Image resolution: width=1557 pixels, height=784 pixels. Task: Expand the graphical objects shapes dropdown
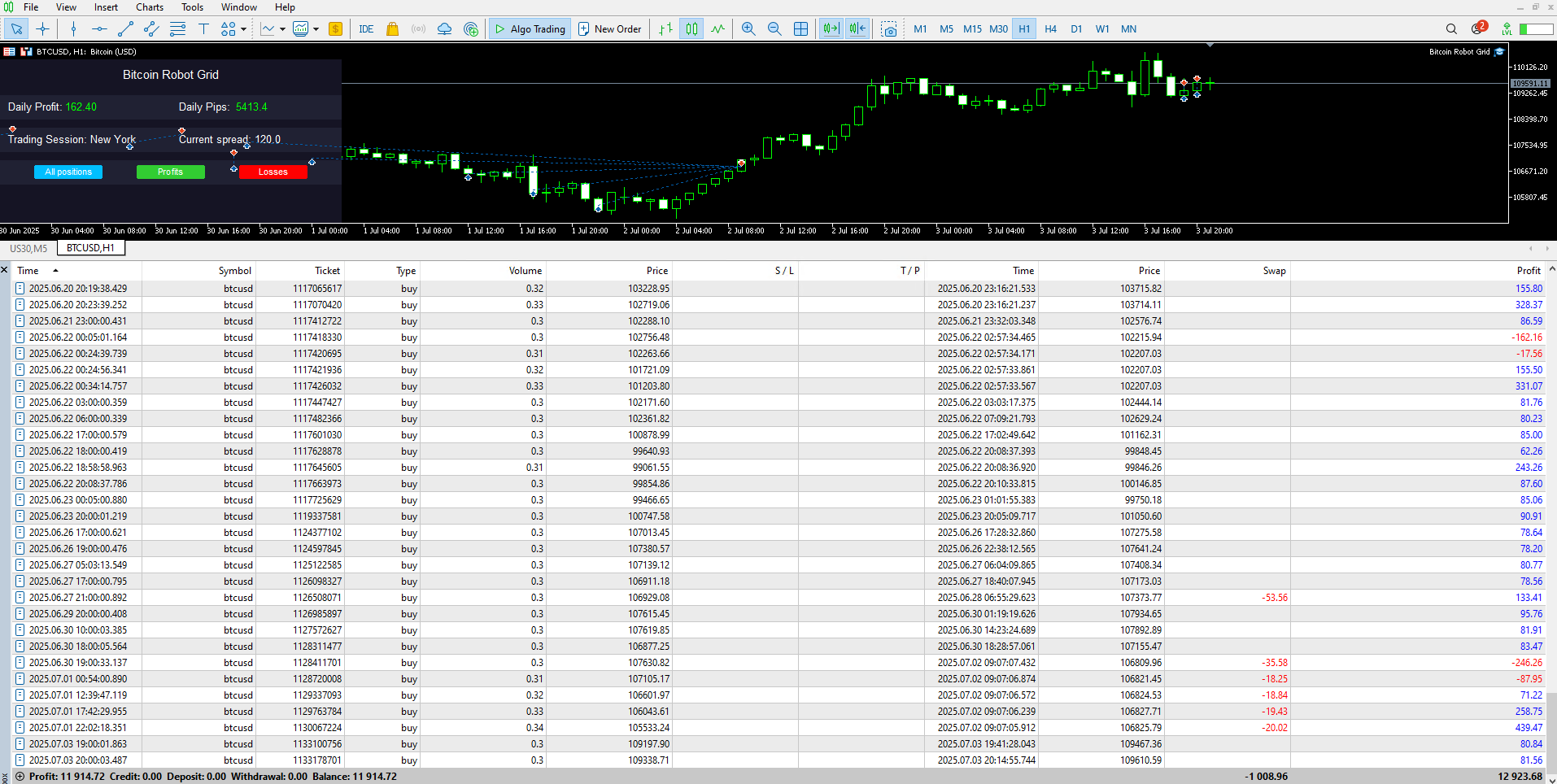243,29
